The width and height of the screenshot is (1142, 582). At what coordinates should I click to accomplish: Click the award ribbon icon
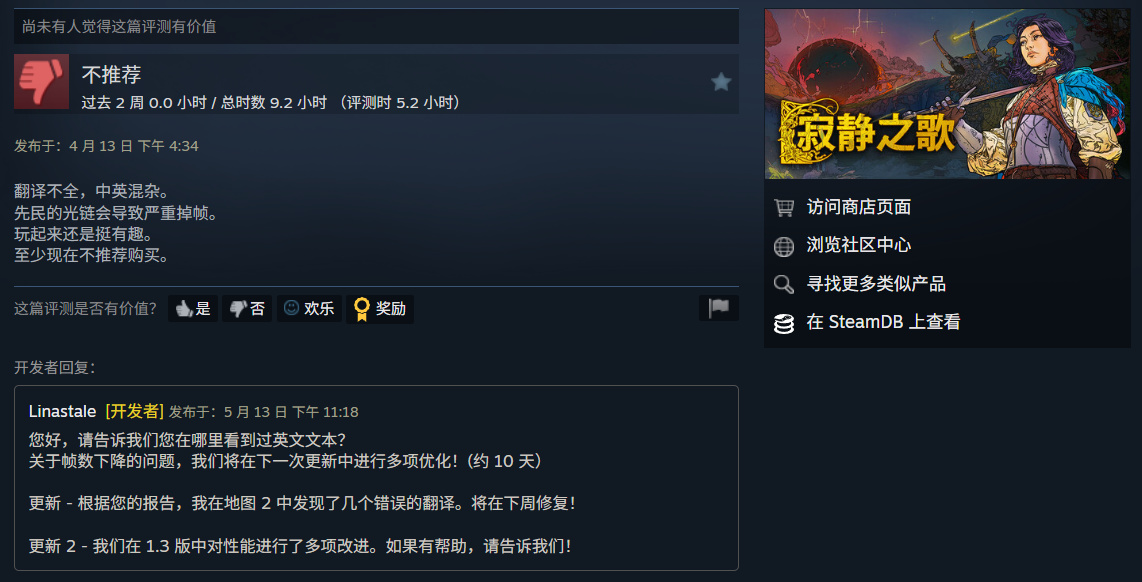[x=361, y=309]
